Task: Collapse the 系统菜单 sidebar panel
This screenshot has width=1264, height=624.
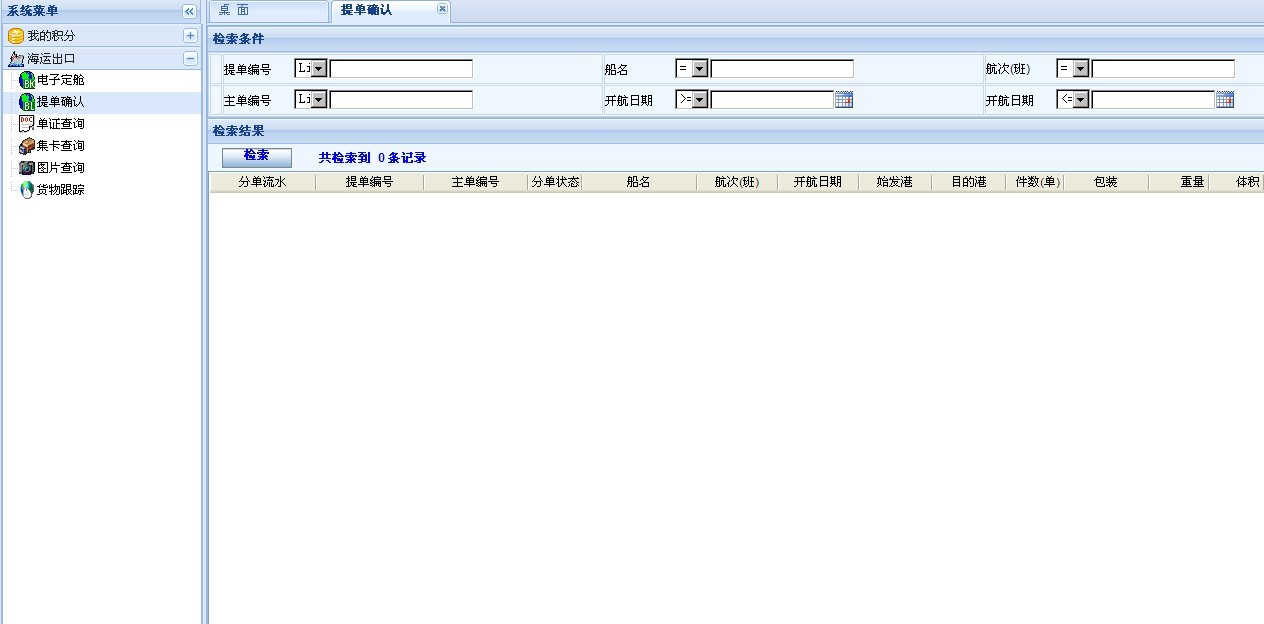Action: [189, 11]
